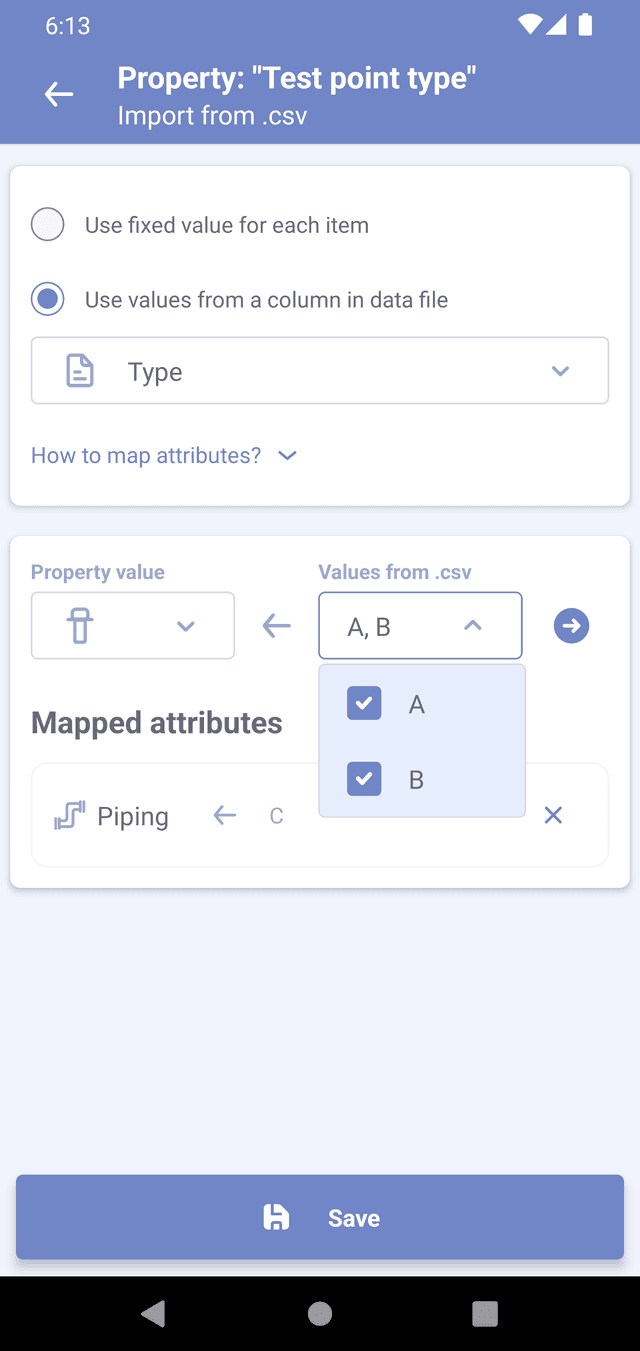This screenshot has width=640, height=1351.
Task: Click the test point icon in Property value
Action: [x=80, y=626]
